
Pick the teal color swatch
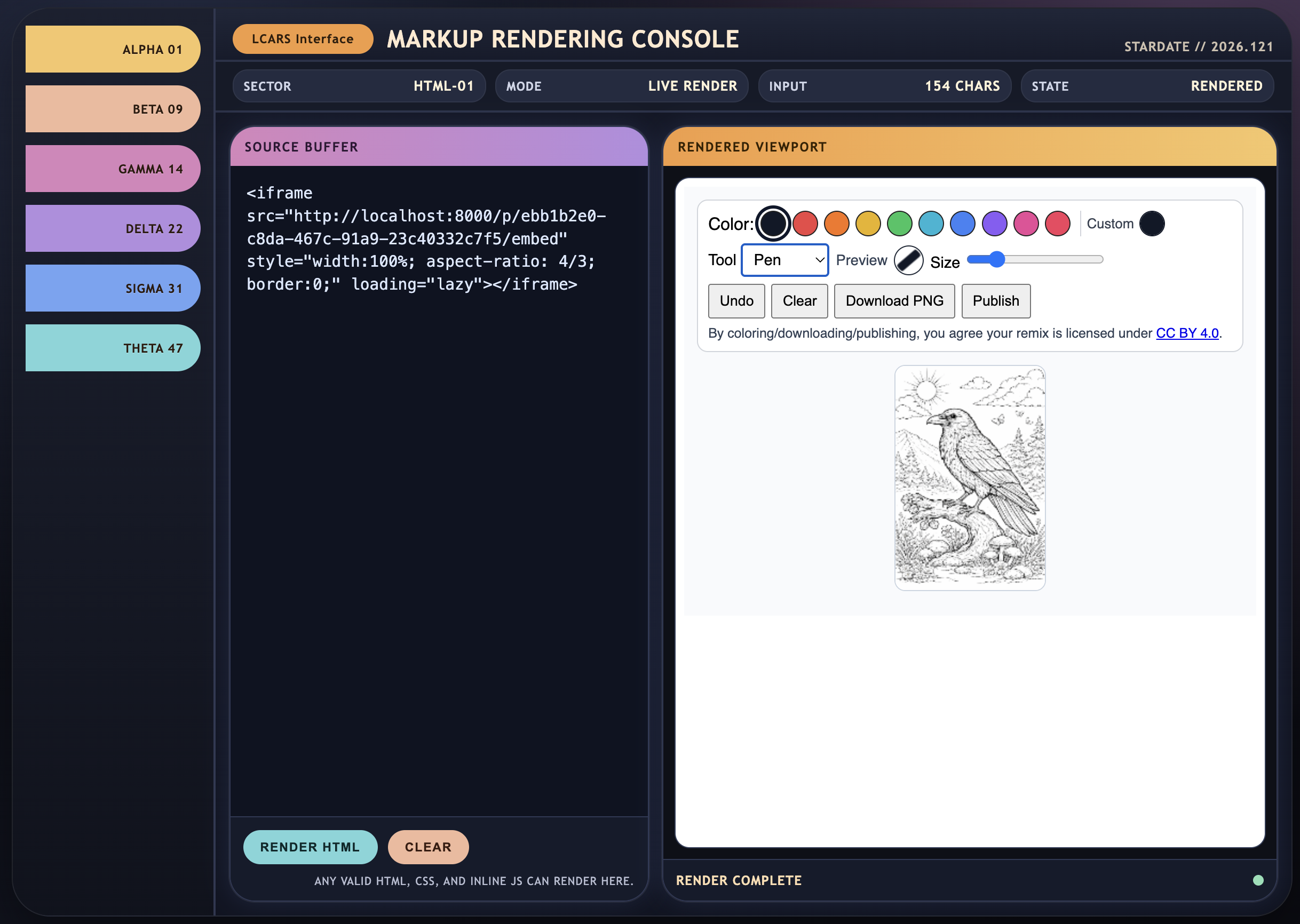931,224
